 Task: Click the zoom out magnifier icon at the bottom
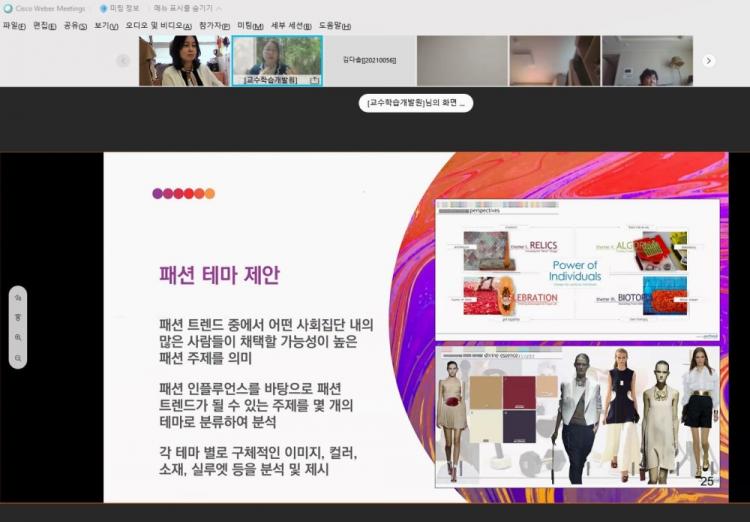point(18,356)
